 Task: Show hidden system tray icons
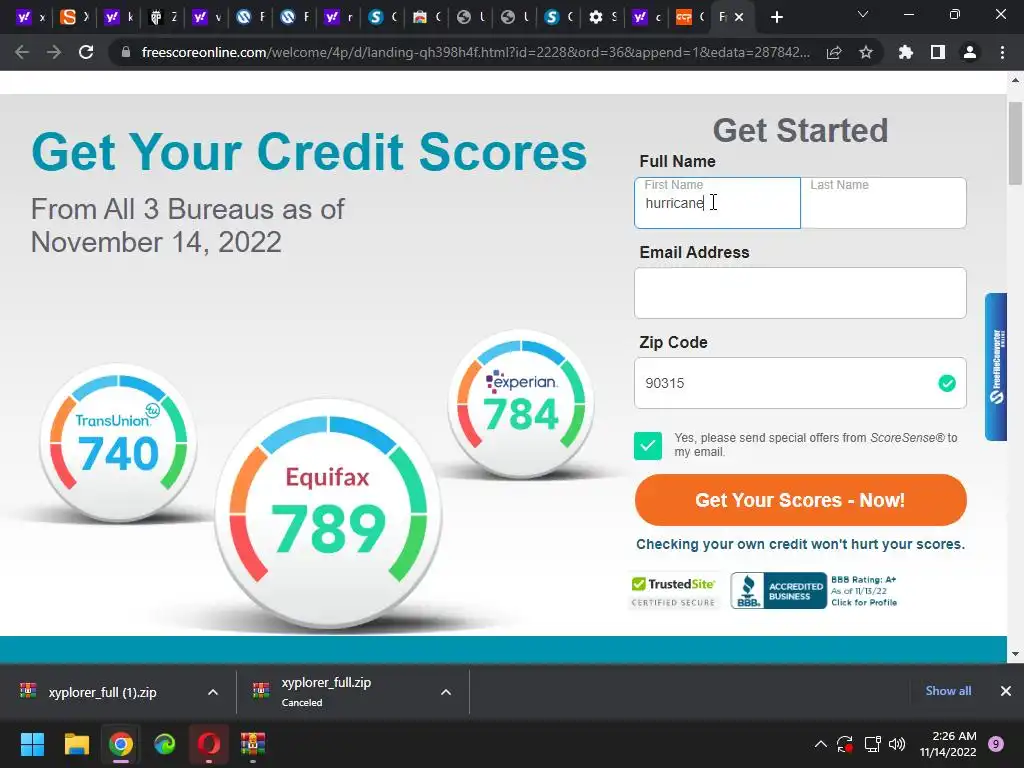point(821,744)
